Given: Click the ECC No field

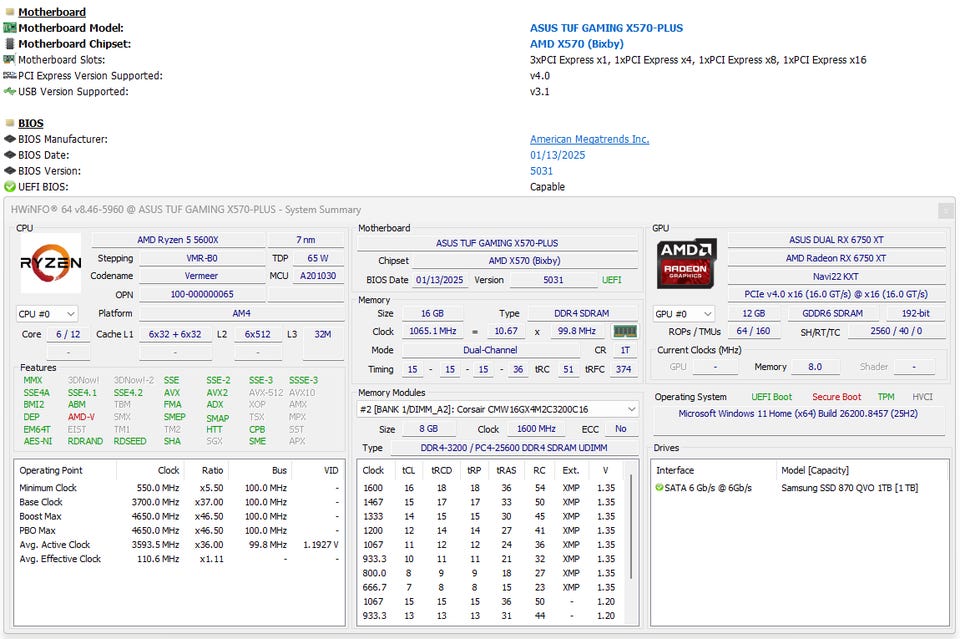Looking at the screenshot, I should [621, 429].
